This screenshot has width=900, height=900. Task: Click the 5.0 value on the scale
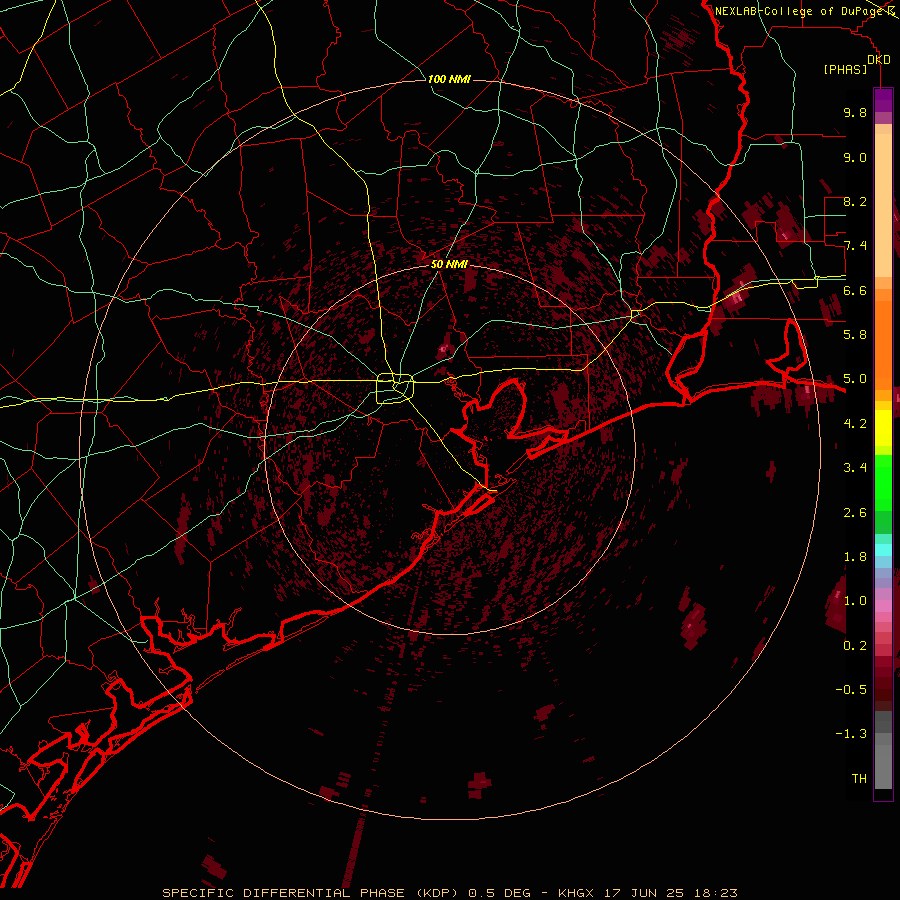855,379
